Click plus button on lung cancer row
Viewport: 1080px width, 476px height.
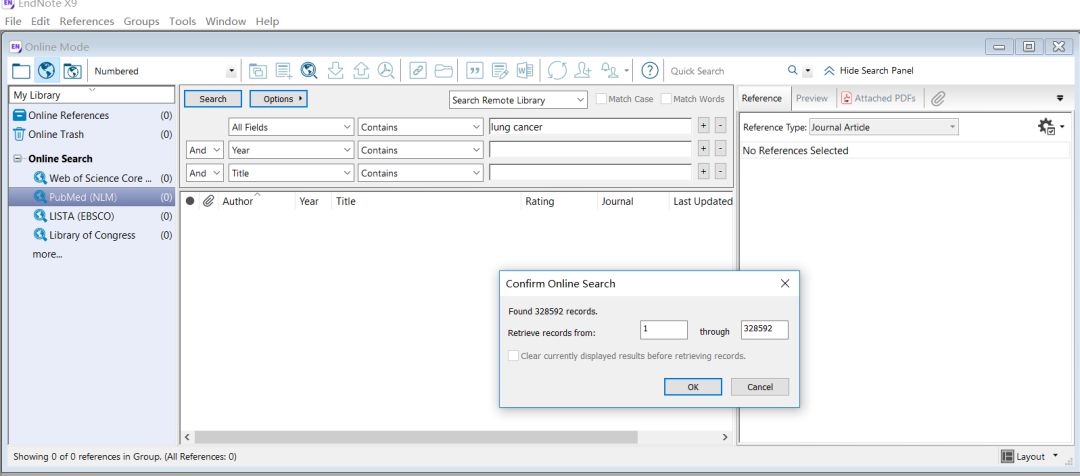tap(703, 127)
